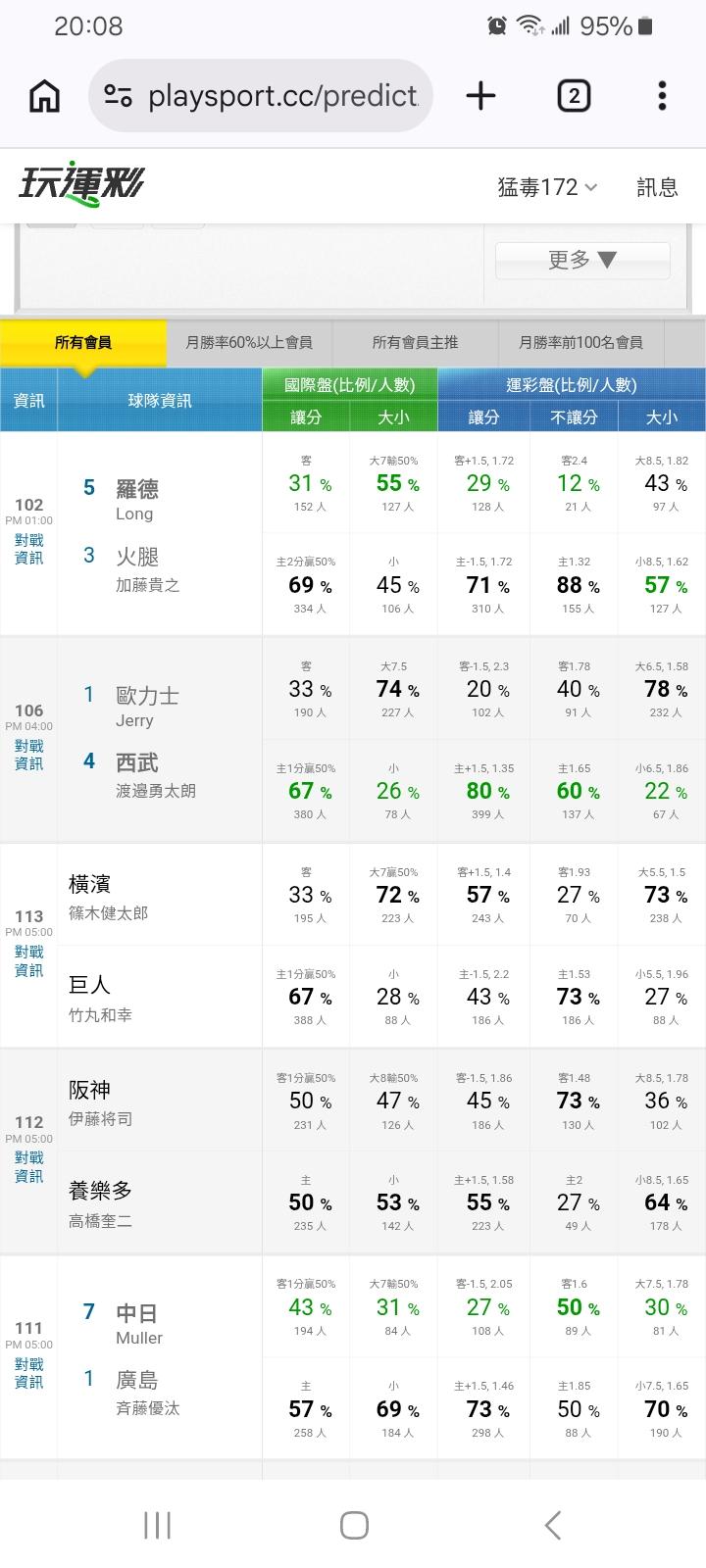Switch to 月勝率60%以上會員 tab
The image size is (706, 1568).
point(249,343)
